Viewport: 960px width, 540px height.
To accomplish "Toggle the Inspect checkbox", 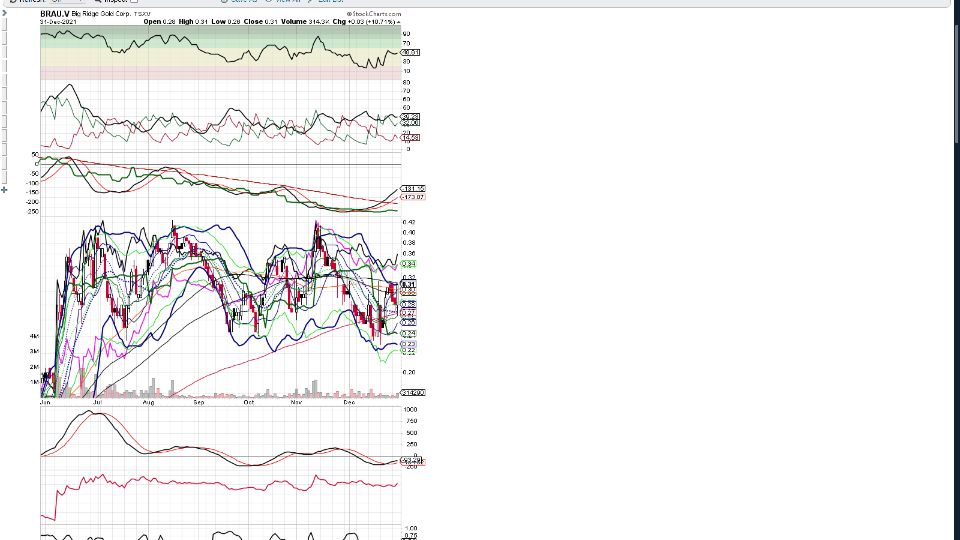I will click(134, 2).
